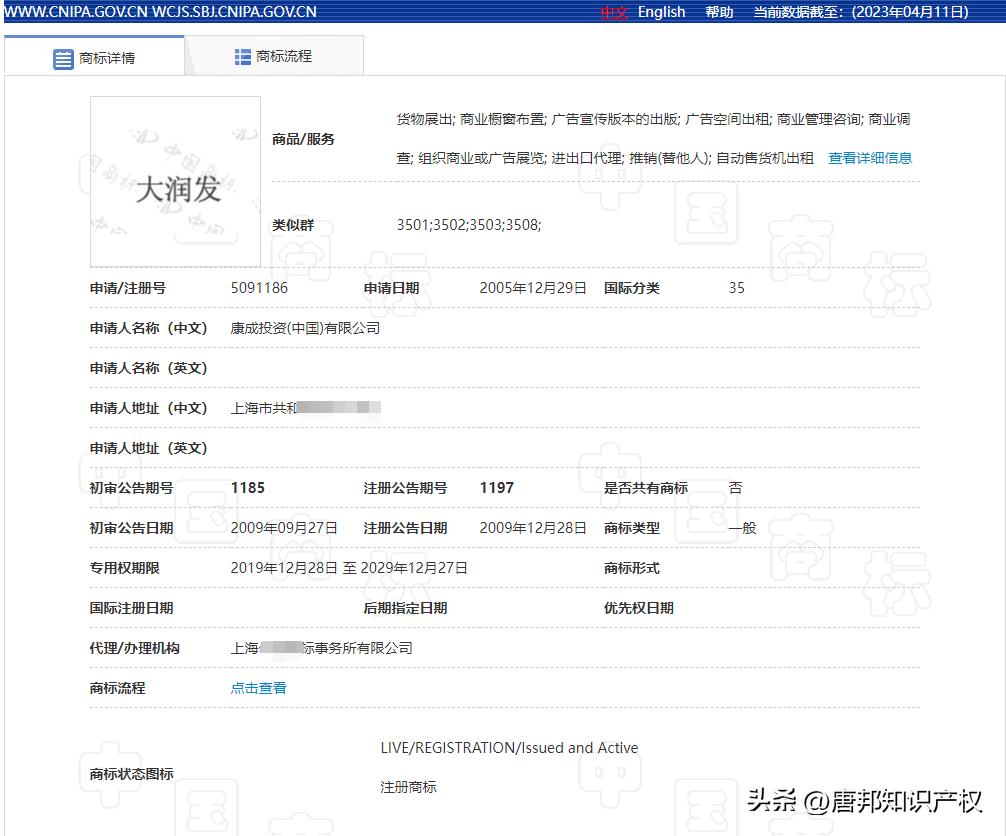Open the 帮助 help link
Image resolution: width=1006 pixels, height=836 pixels.
click(x=719, y=12)
